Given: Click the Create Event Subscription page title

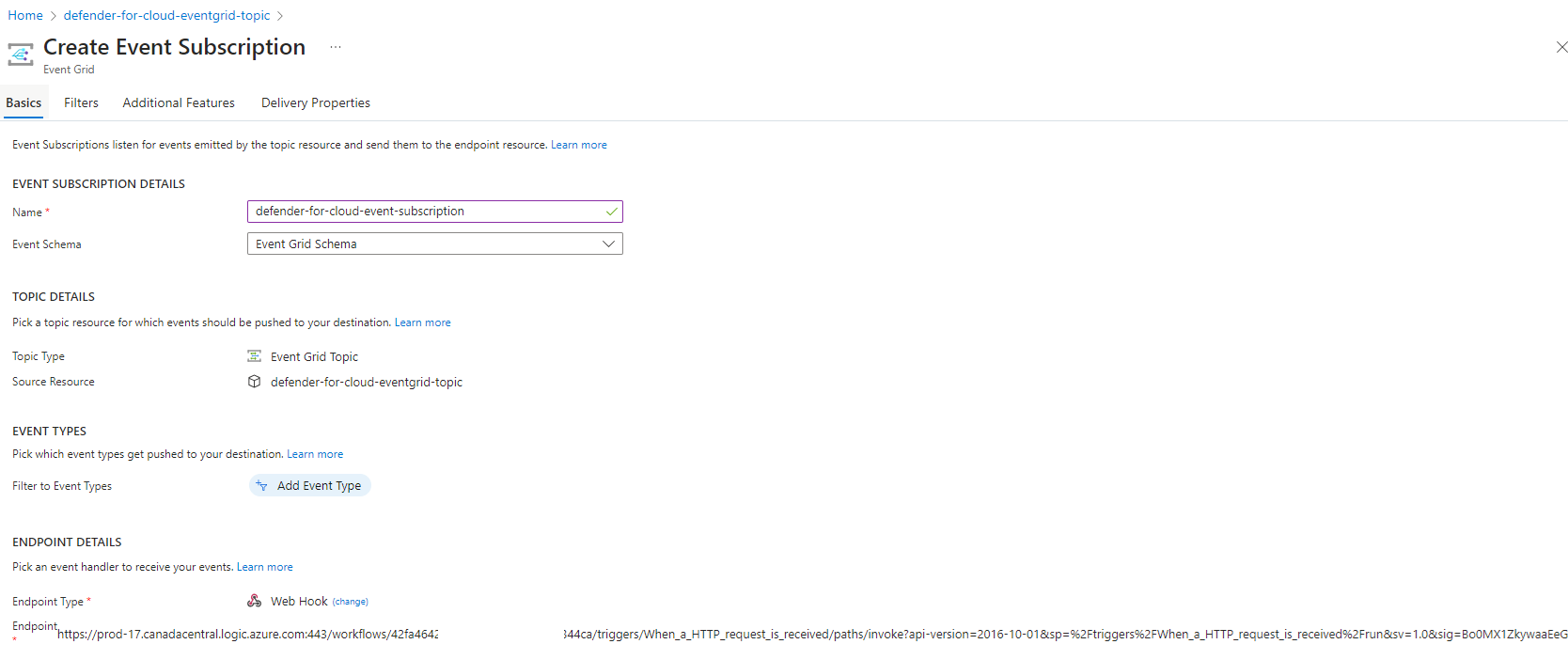Looking at the screenshot, I should (174, 47).
